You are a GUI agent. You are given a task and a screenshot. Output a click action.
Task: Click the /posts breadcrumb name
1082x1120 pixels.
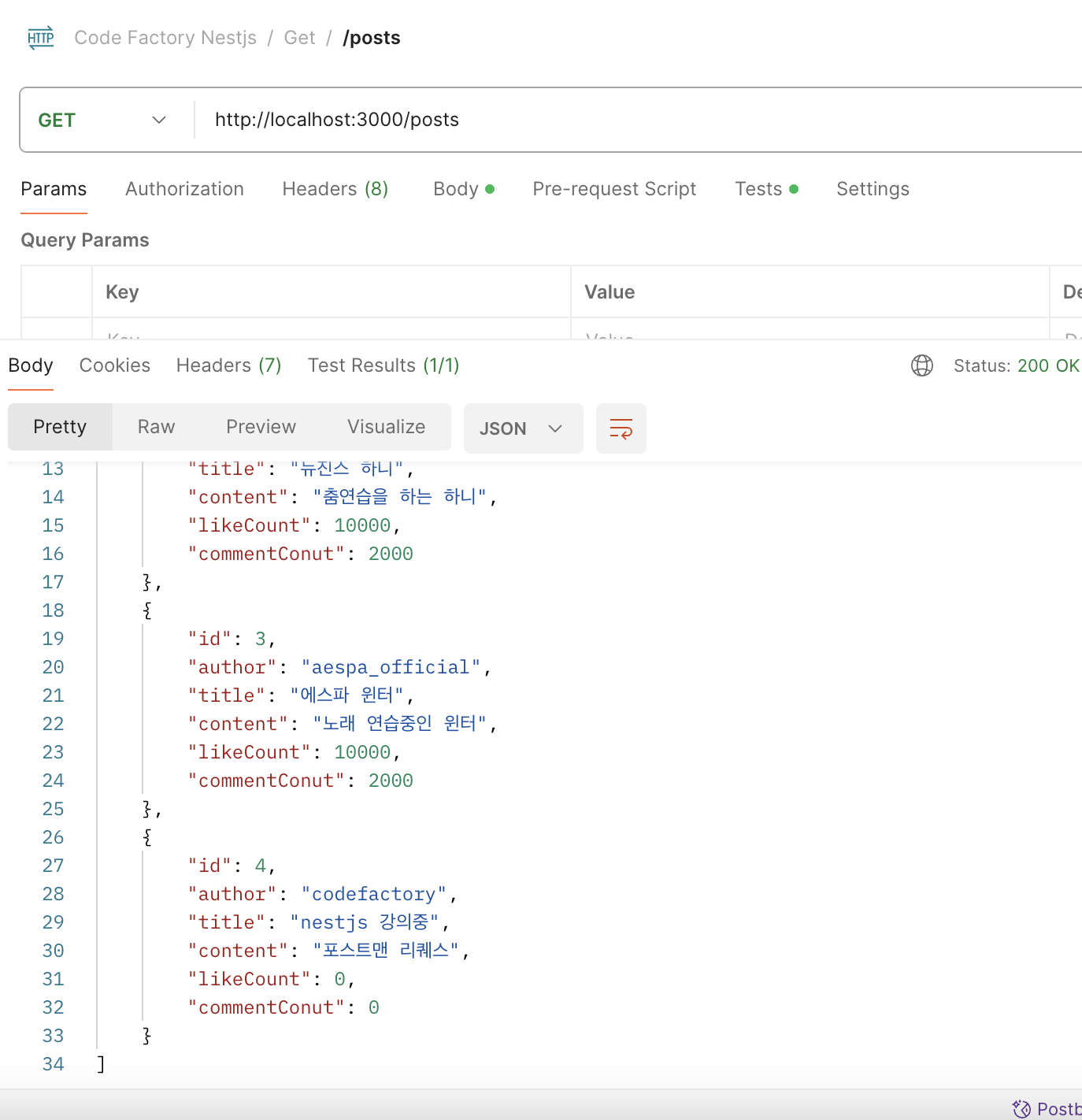[372, 38]
